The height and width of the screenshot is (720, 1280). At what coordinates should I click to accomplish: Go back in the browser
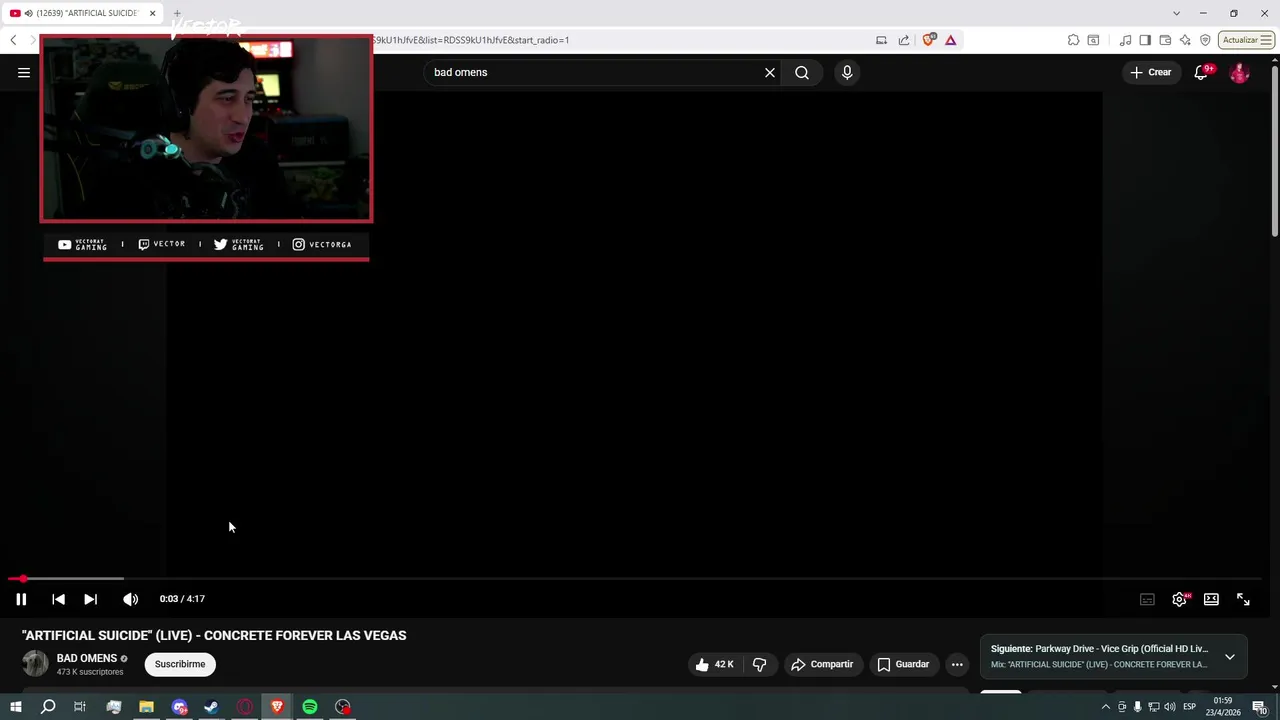pyautogui.click(x=13, y=40)
